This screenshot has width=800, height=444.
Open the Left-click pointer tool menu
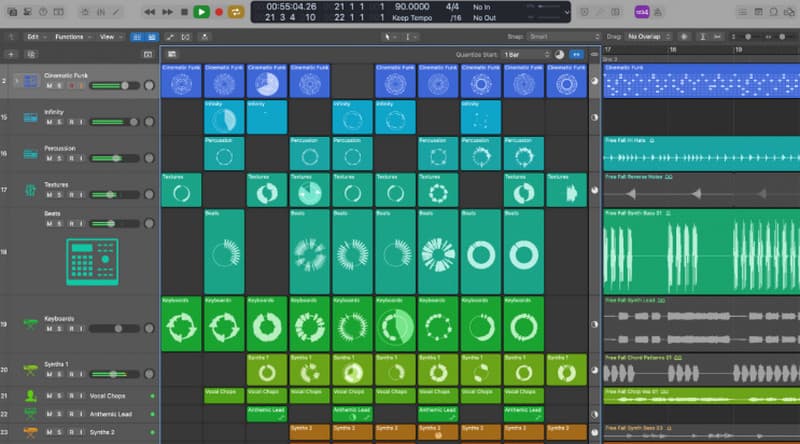click(x=389, y=37)
